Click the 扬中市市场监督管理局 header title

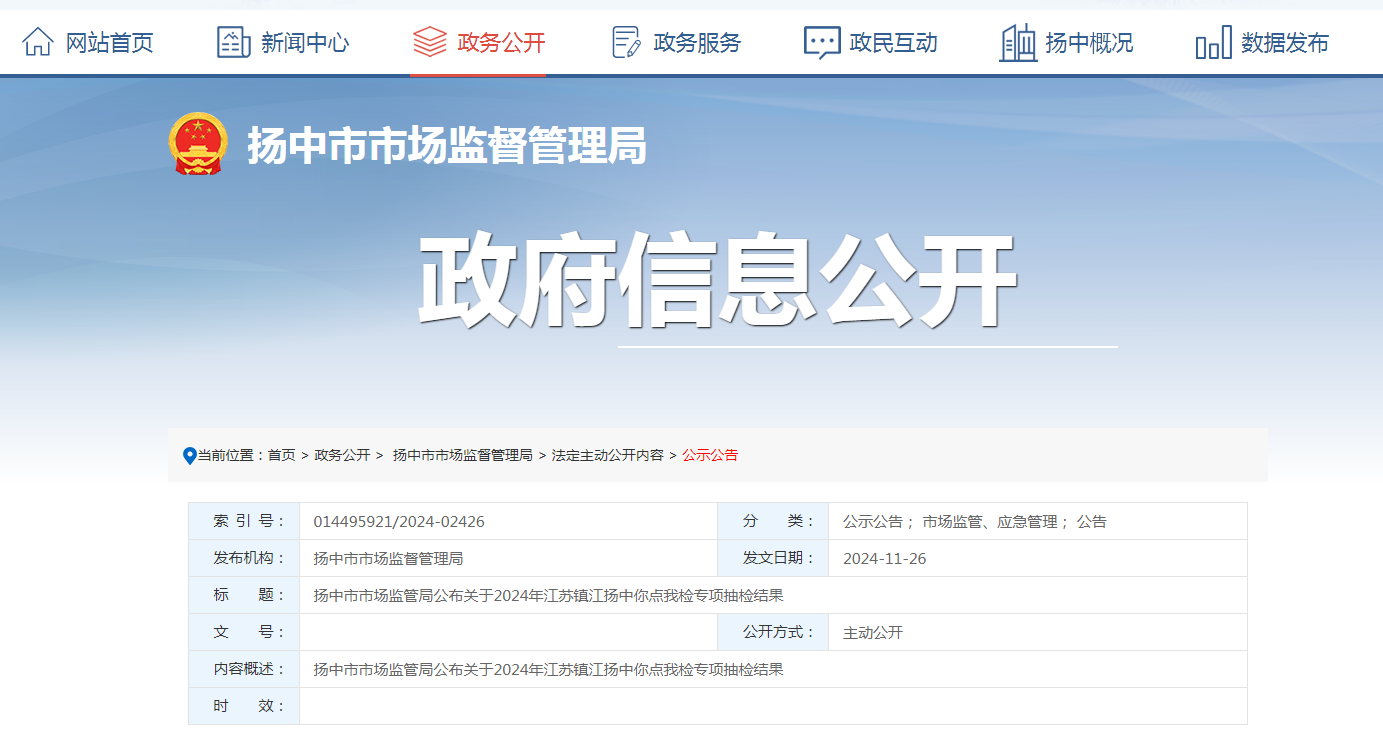(447, 146)
